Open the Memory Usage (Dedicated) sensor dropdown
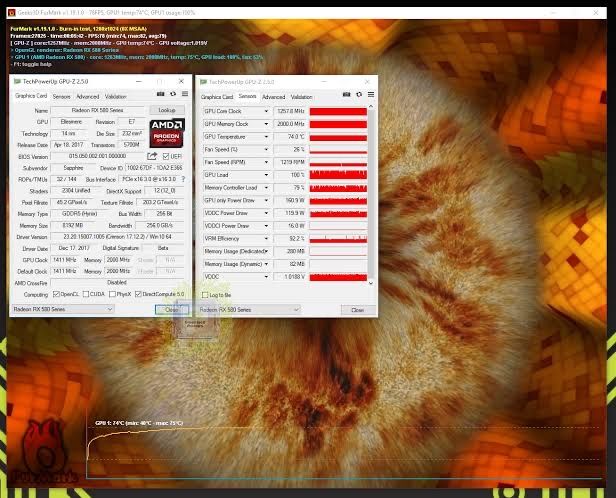616x498 pixels. [266, 251]
